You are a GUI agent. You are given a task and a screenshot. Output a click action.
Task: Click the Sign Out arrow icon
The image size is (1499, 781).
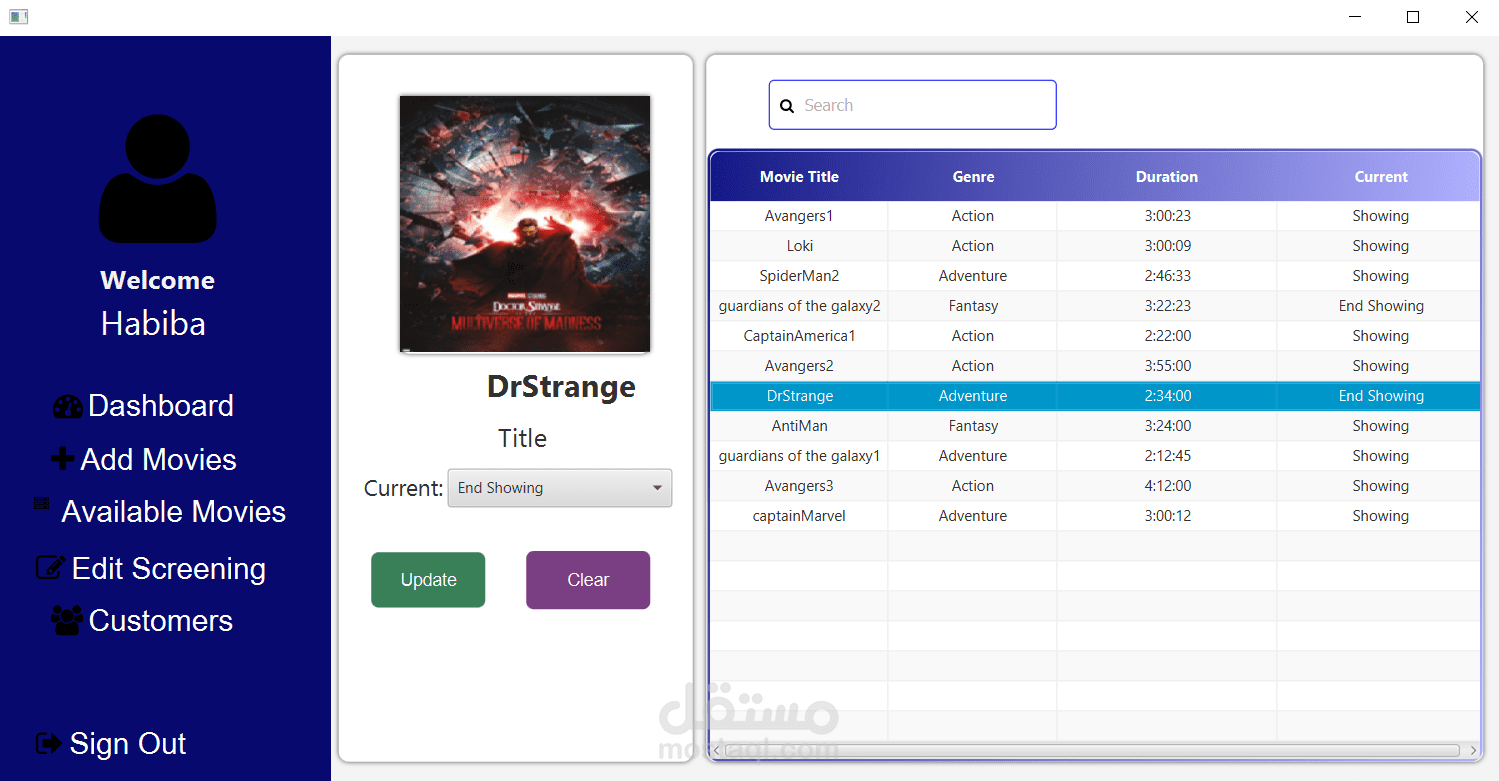48,743
